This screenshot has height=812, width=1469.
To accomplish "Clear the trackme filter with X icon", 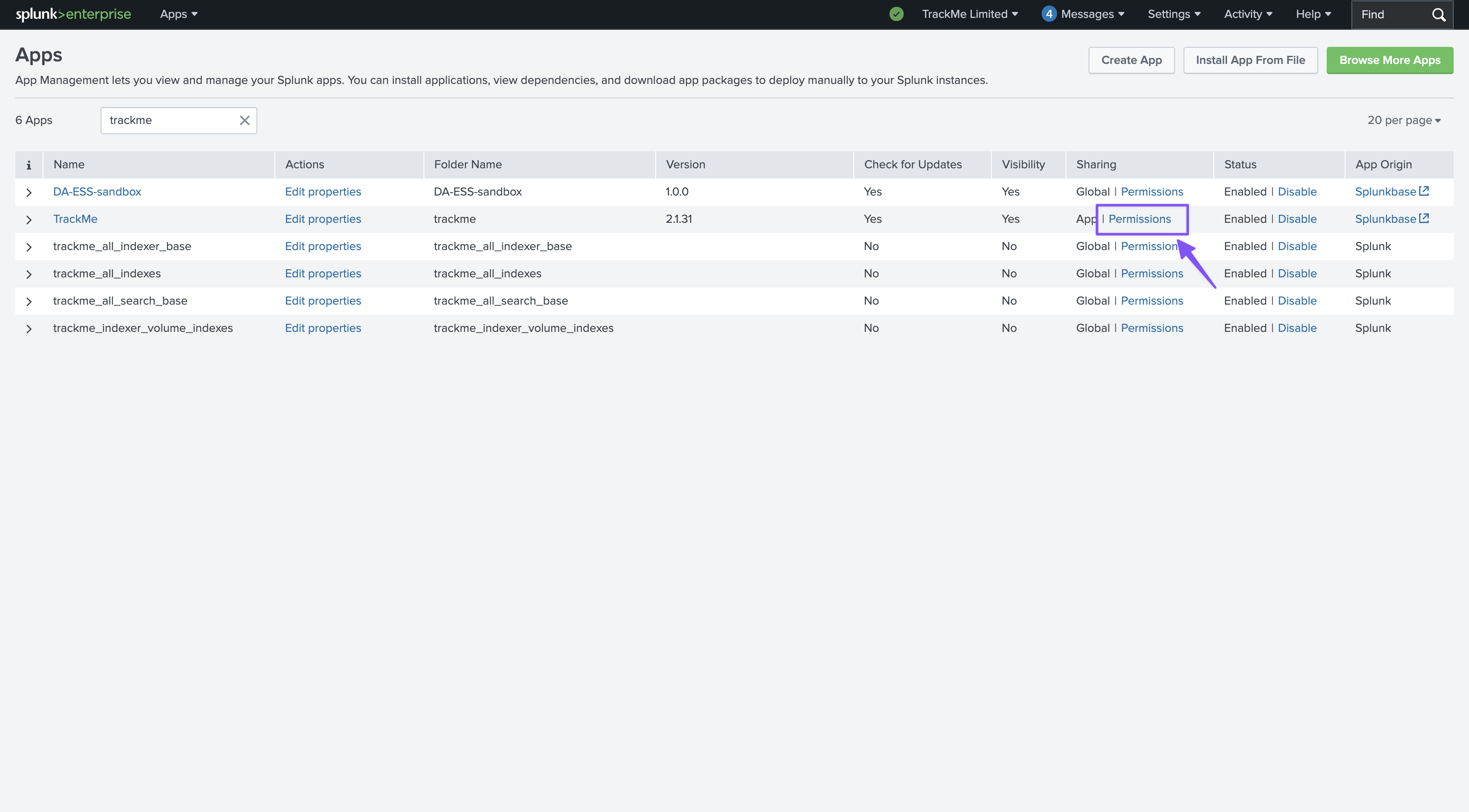I will 245,120.
